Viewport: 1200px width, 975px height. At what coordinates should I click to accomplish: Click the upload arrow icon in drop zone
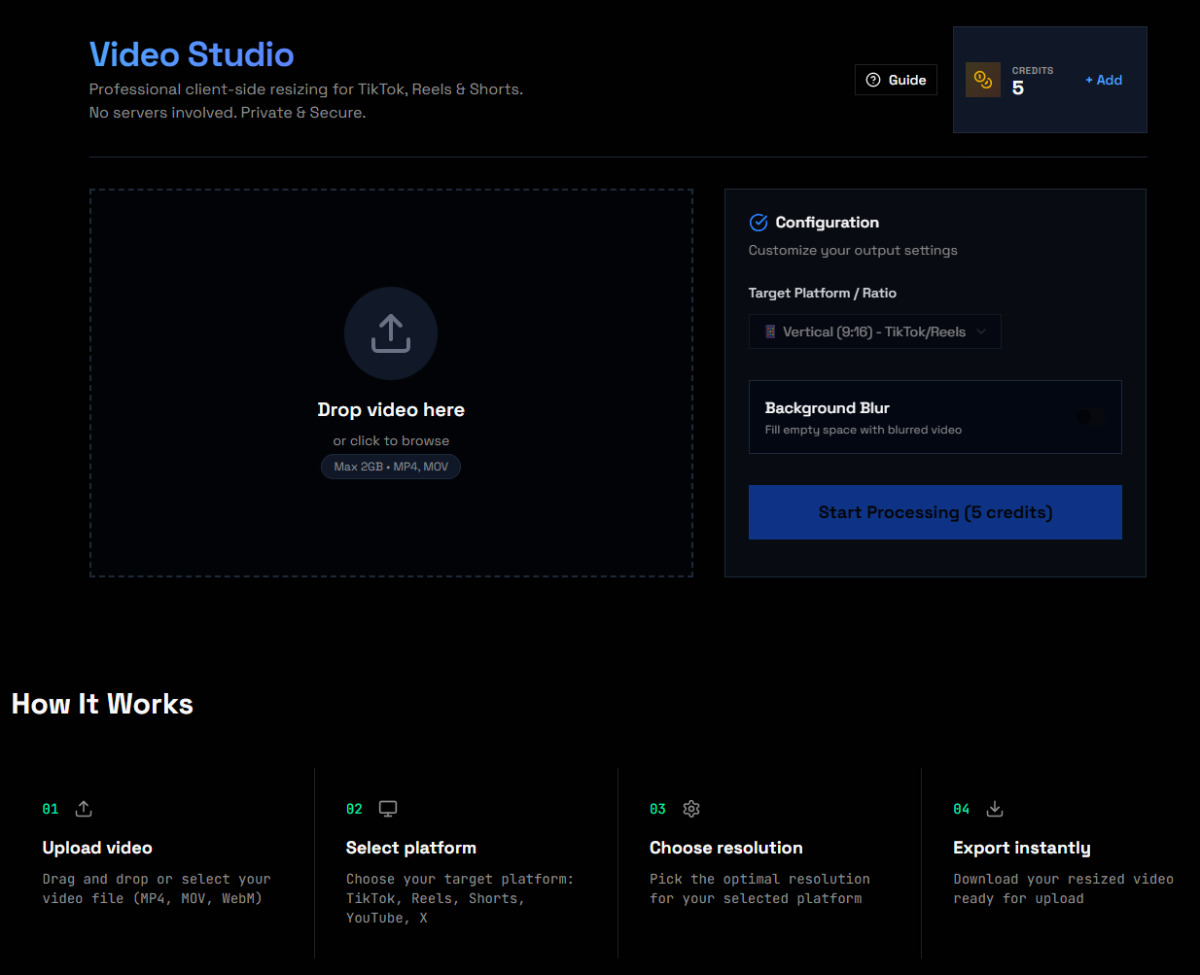390,333
